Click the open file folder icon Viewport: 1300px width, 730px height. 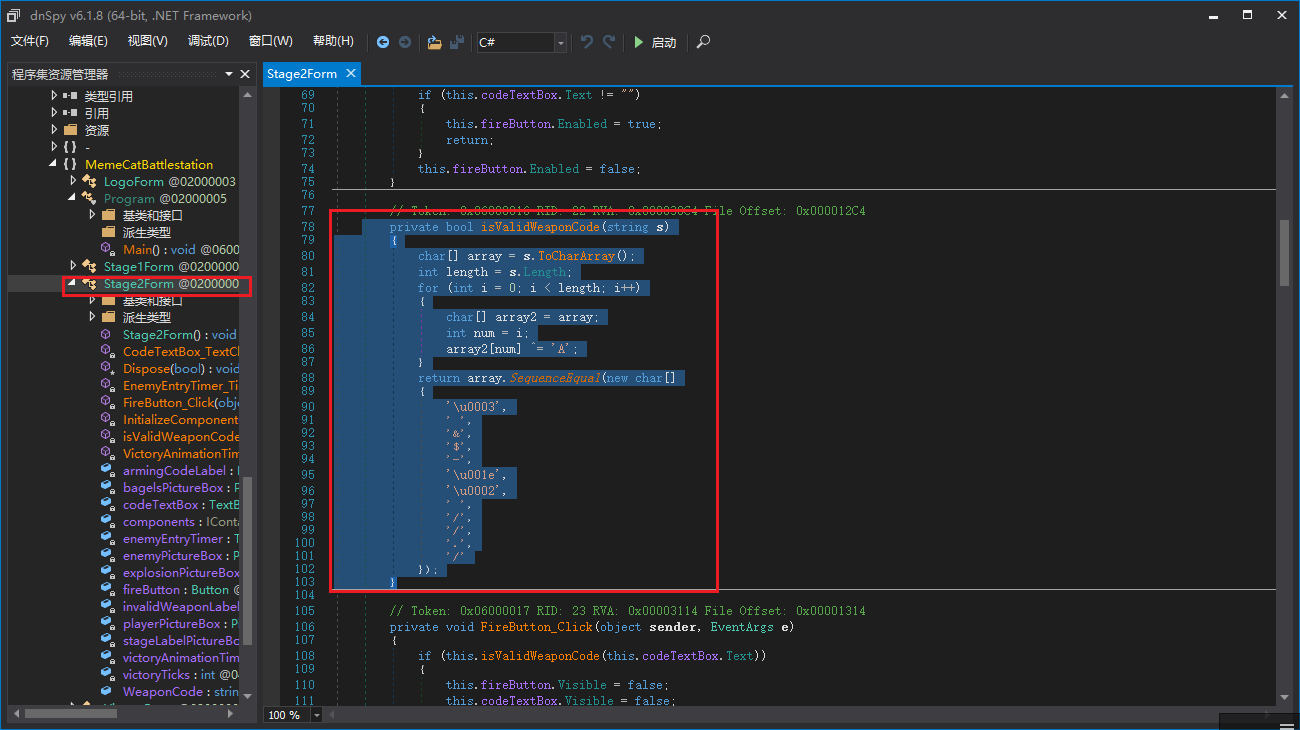(434, 42)
